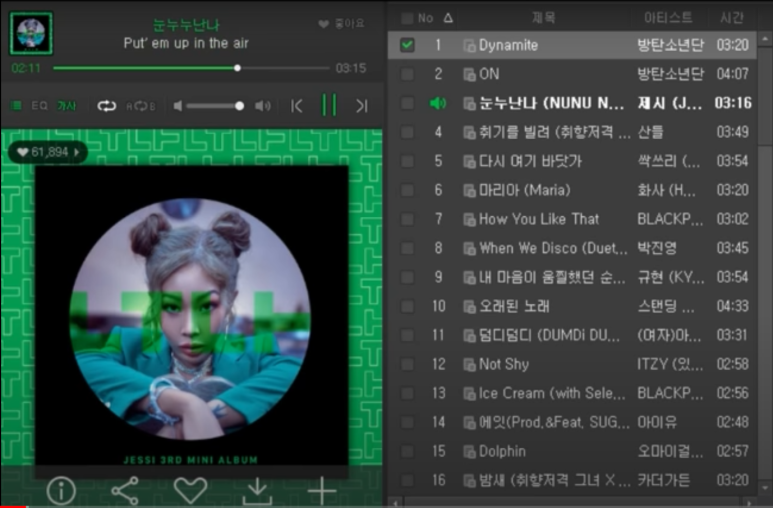773x508 pixels.
Task: Toggle the 가사 lyrics button
Action: pyautogui.click(x=66, y=106)
